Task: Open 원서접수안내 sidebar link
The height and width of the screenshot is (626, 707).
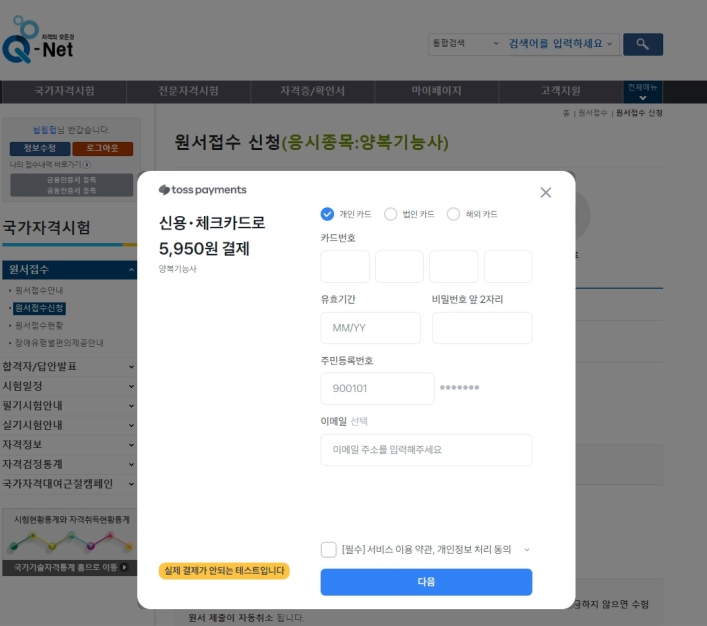Action: (39, 290)
